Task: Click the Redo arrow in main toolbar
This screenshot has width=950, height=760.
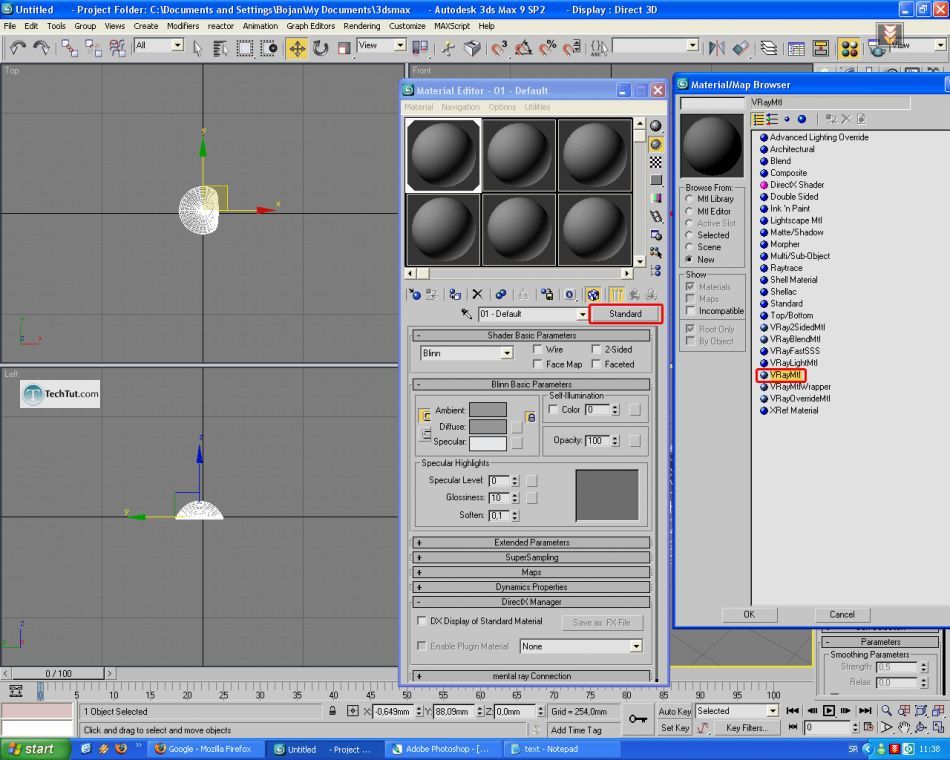Action: point(41,47)
